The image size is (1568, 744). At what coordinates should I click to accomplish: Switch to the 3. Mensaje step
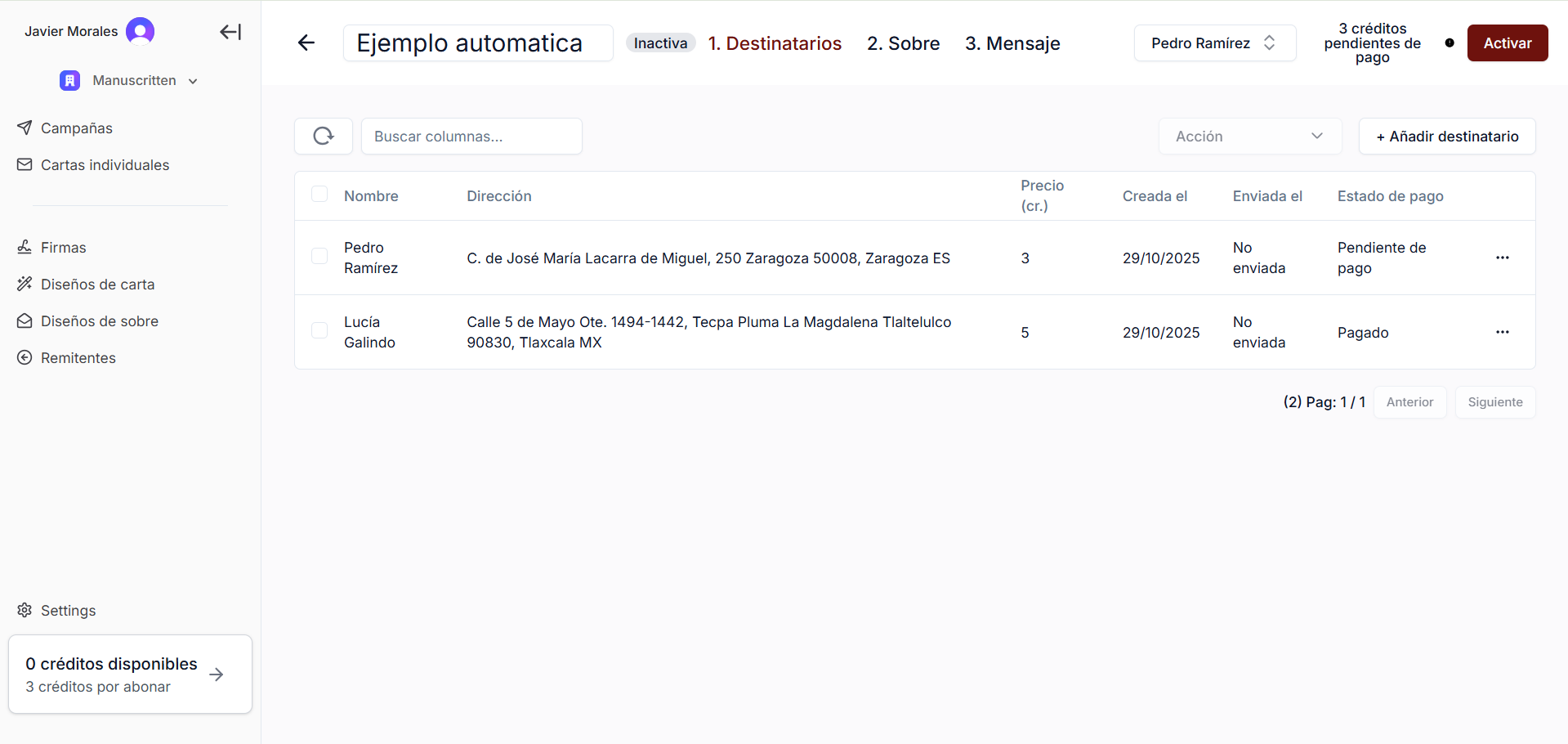[1012, 43]
